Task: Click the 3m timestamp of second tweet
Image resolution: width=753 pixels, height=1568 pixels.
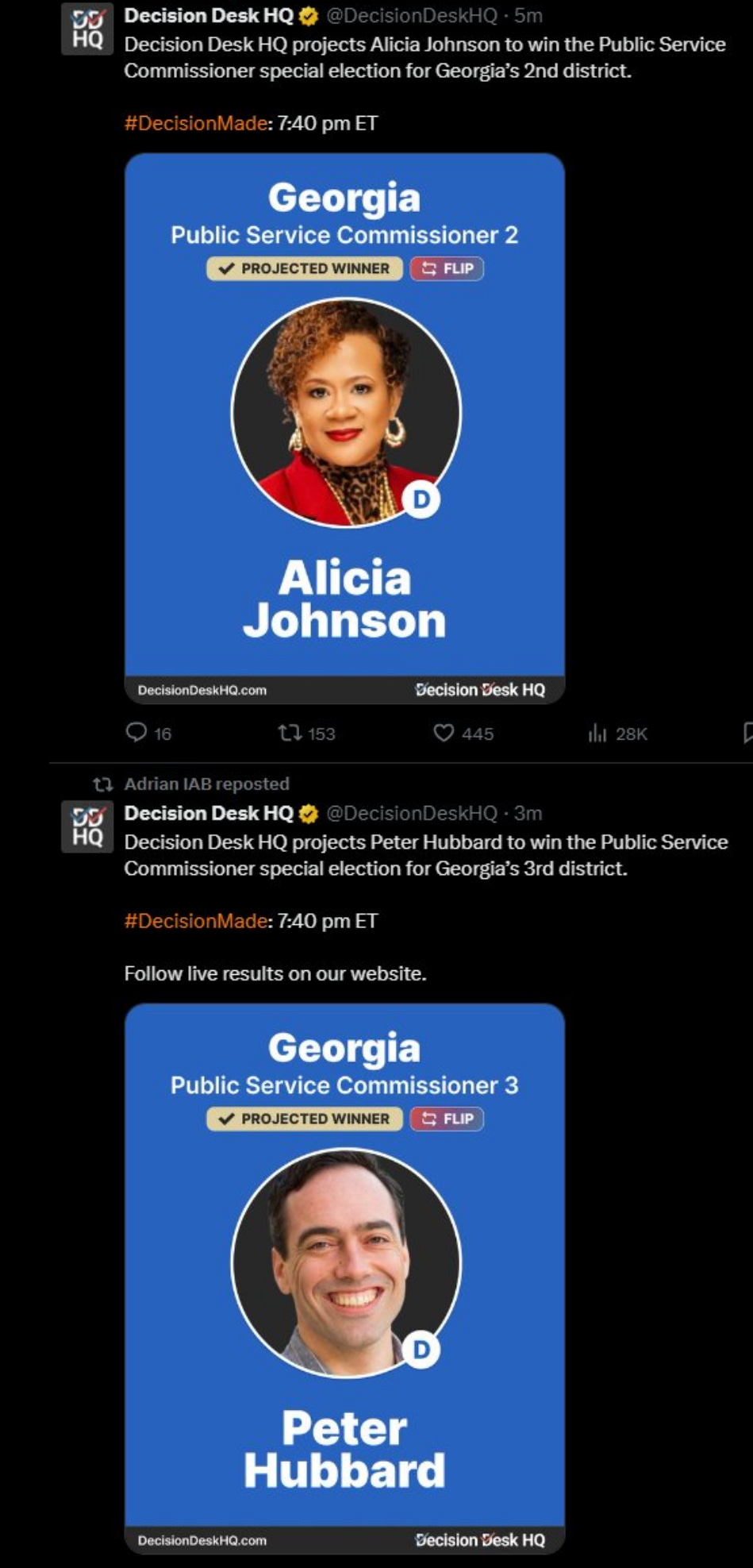Action: point(528,813)
